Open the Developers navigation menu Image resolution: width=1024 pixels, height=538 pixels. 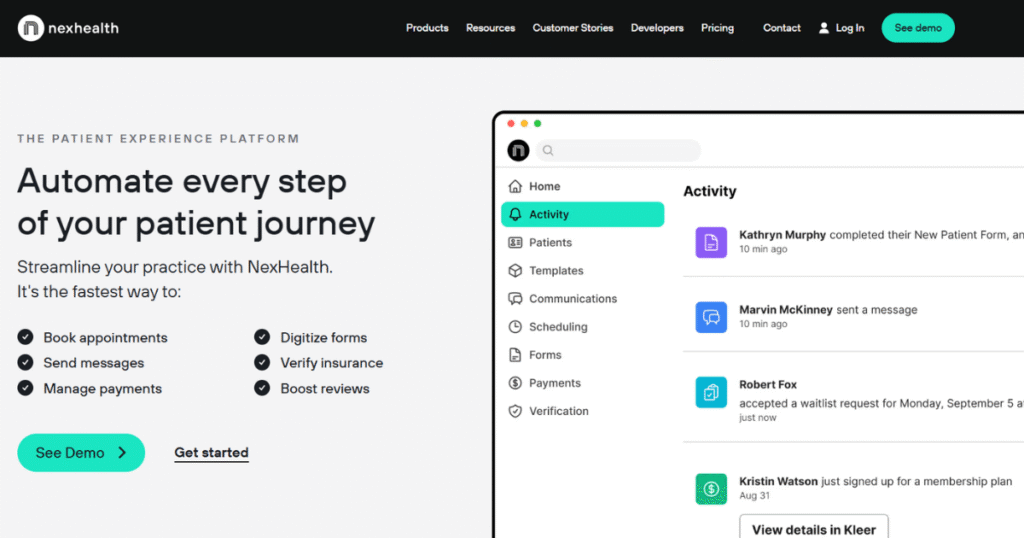click(657, 28)
